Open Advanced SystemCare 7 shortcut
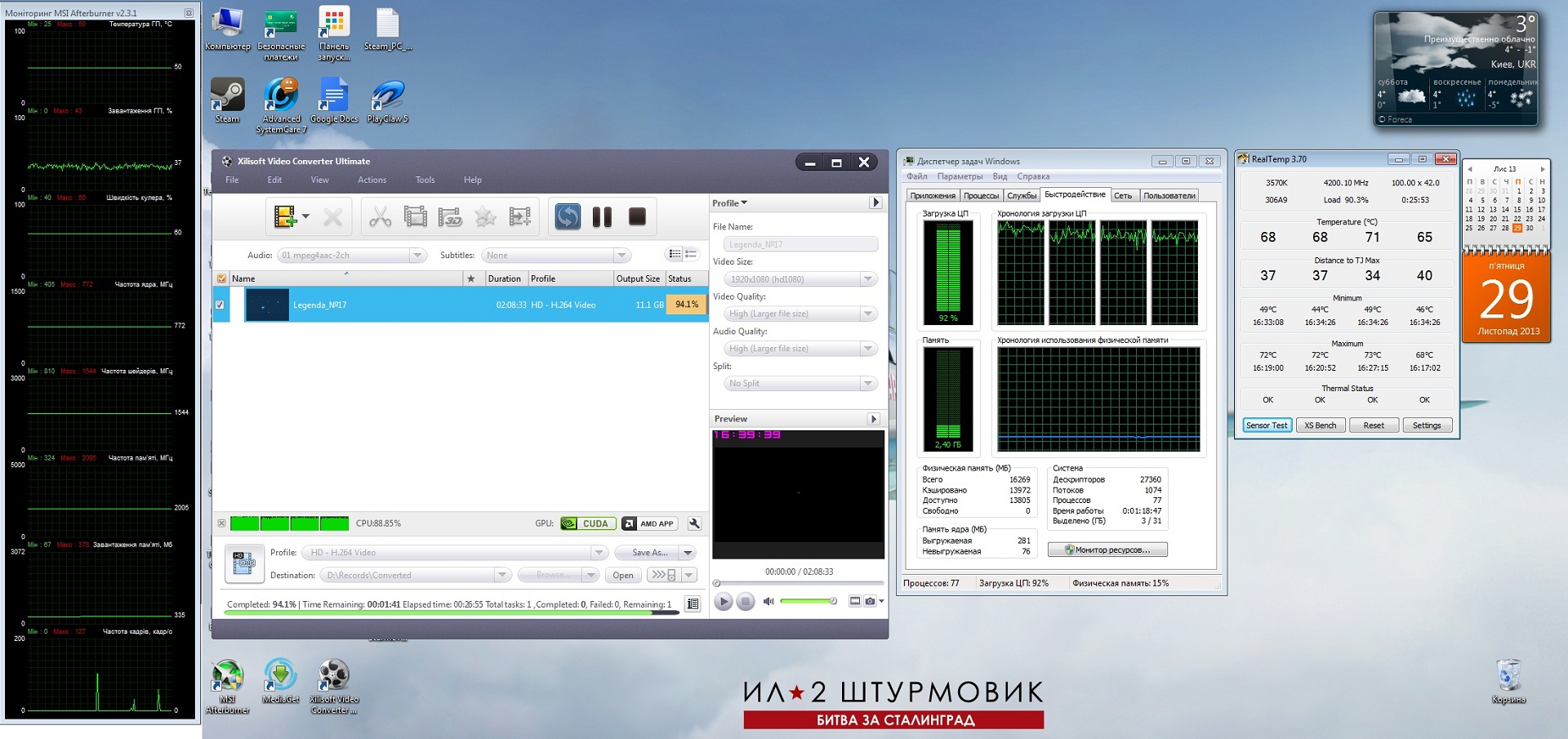The width and height of the screenshot is (1568, 739). pyautogui.click(x=281, y=105)
